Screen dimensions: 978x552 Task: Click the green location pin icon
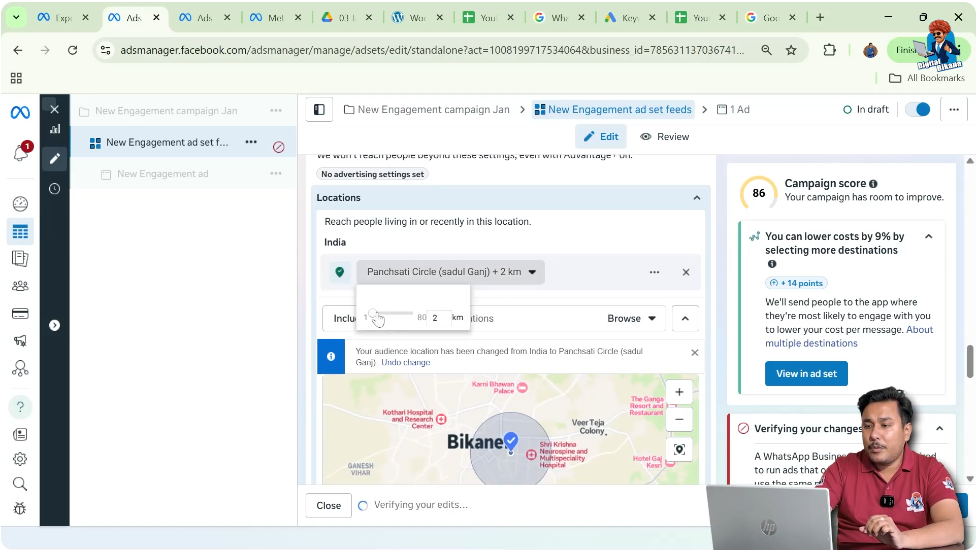(340, 272)
